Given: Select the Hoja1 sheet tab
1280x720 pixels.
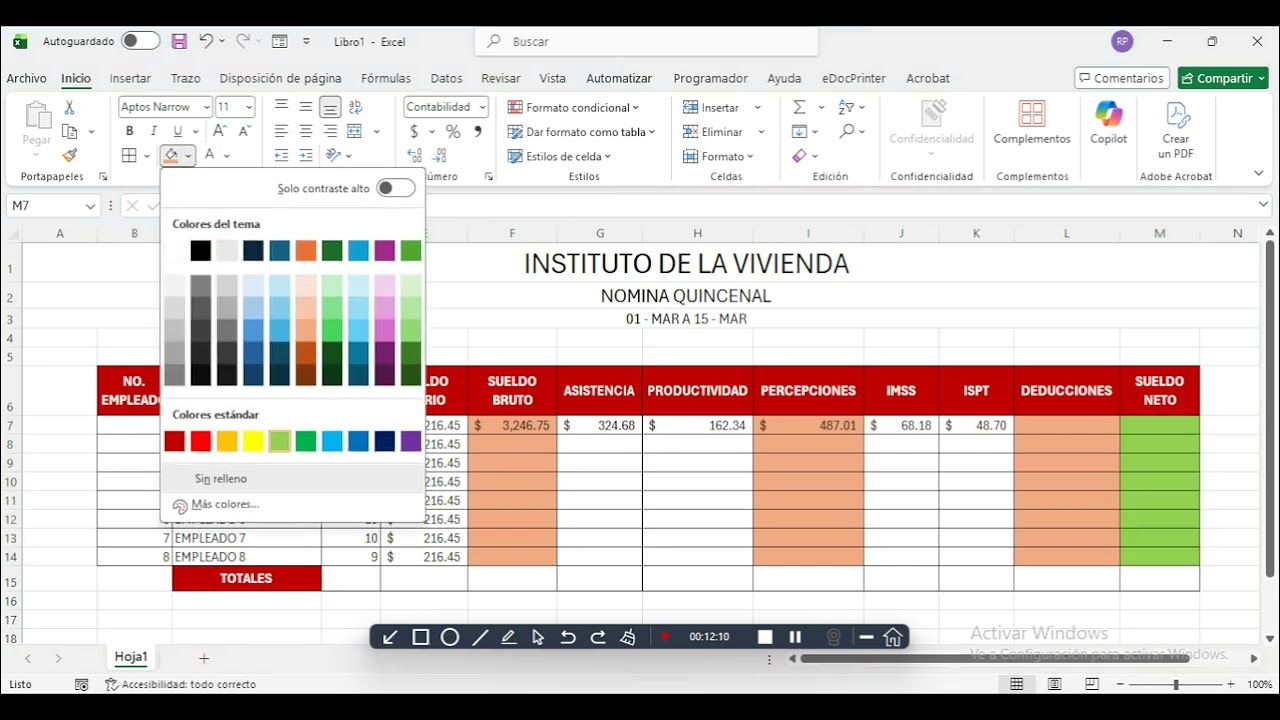Looking at the screenshot, I should pos(131,657).
